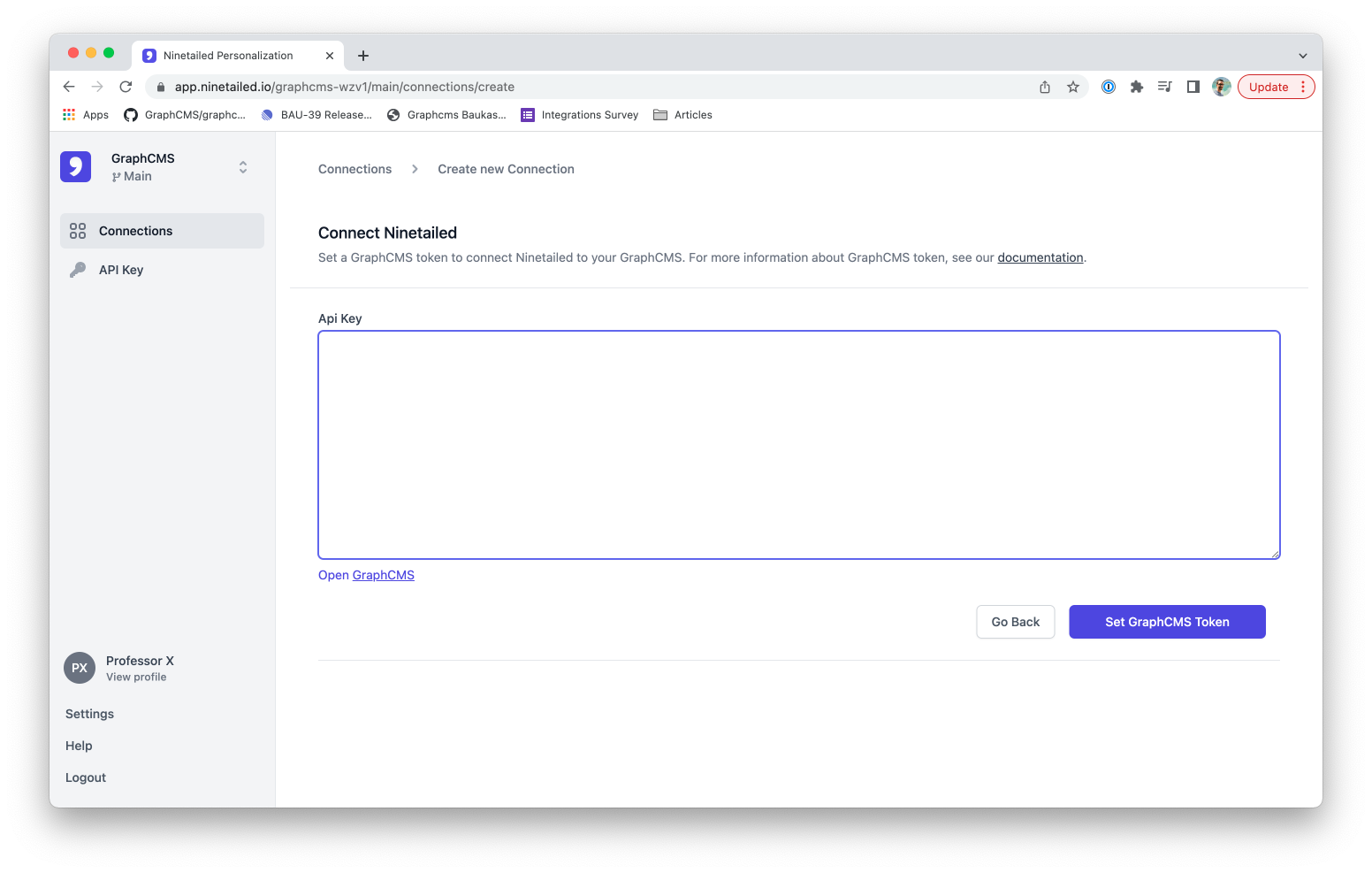
Task: Click the reload page icon
Action: coord(126,87)
